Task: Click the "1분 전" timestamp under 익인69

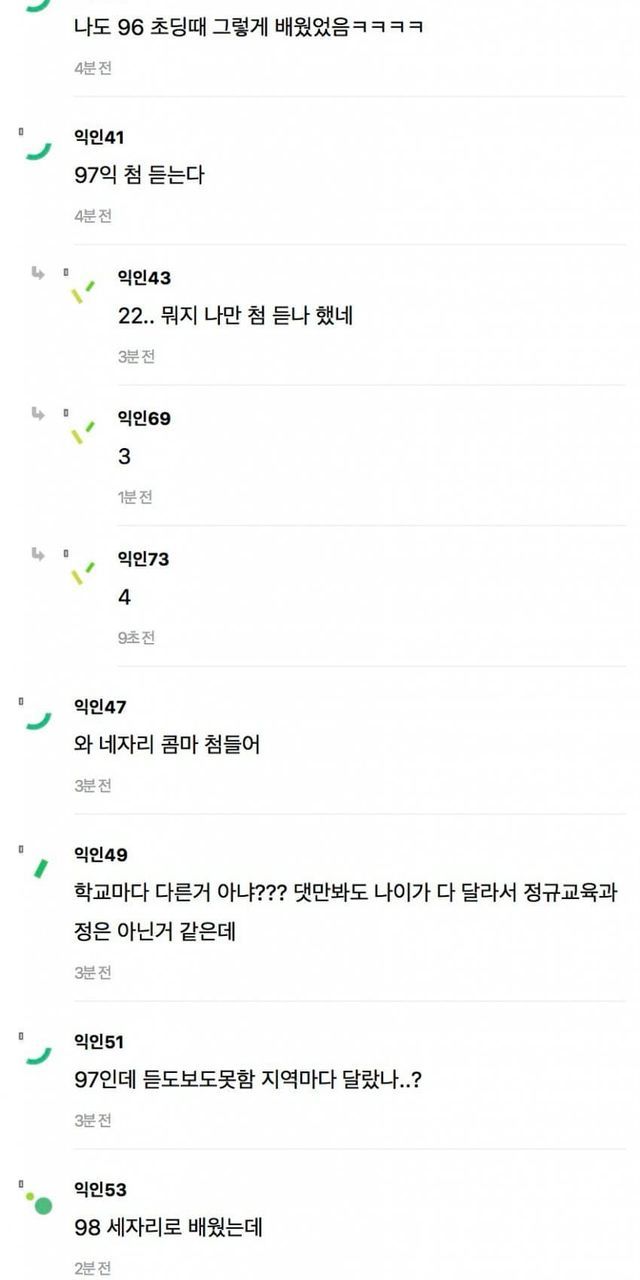Action: 135,497
